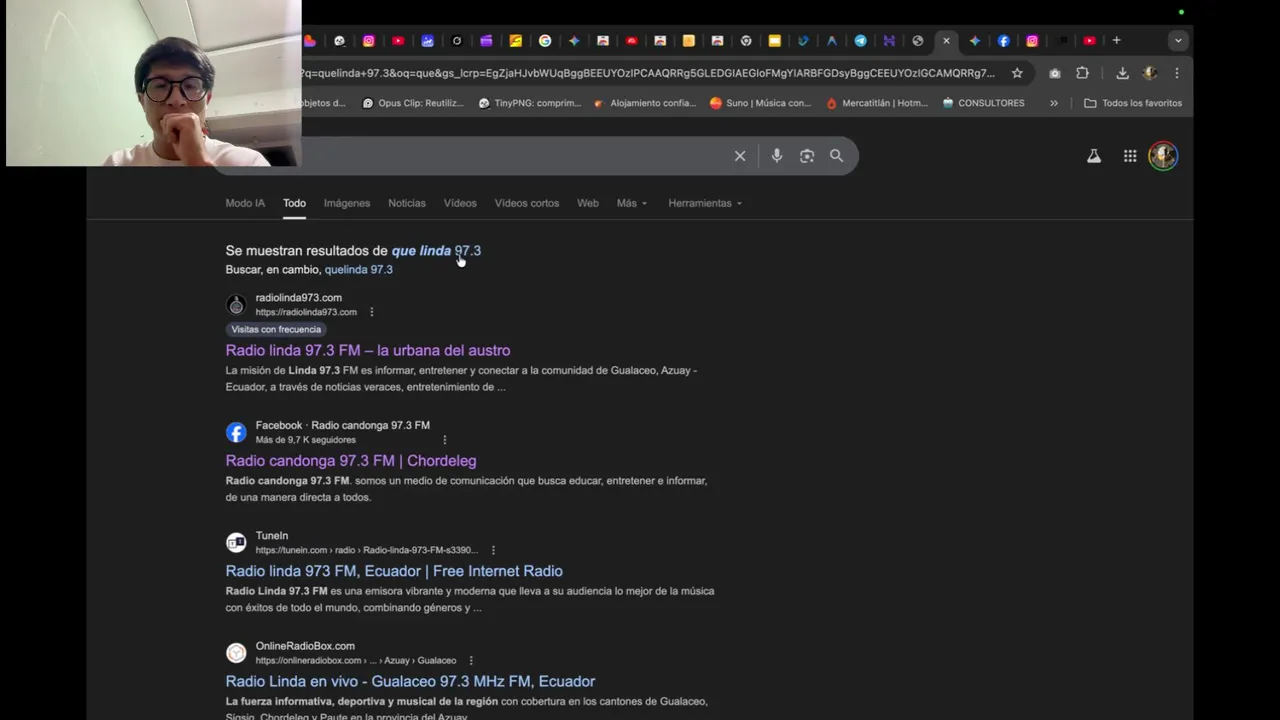The height and width of the screenshot is (720, 1280).
Task: Switch to Web results tab
Action: tap(588, 203)
